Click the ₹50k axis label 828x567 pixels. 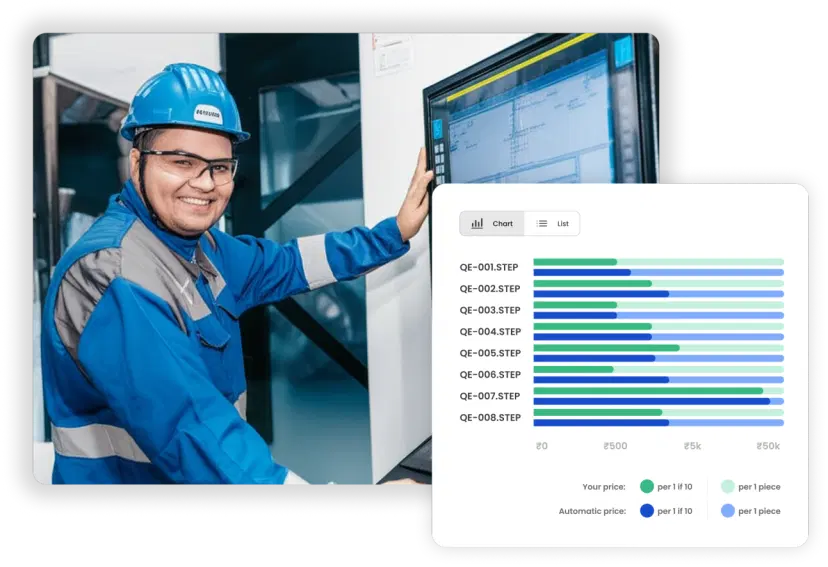[768, 446]
